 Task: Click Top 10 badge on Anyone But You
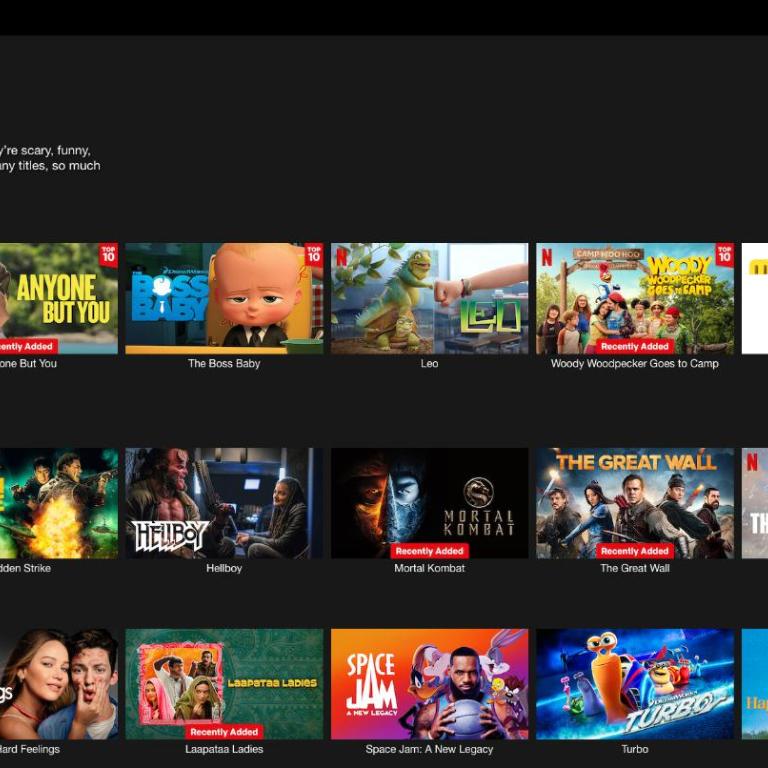pos(108,255)
